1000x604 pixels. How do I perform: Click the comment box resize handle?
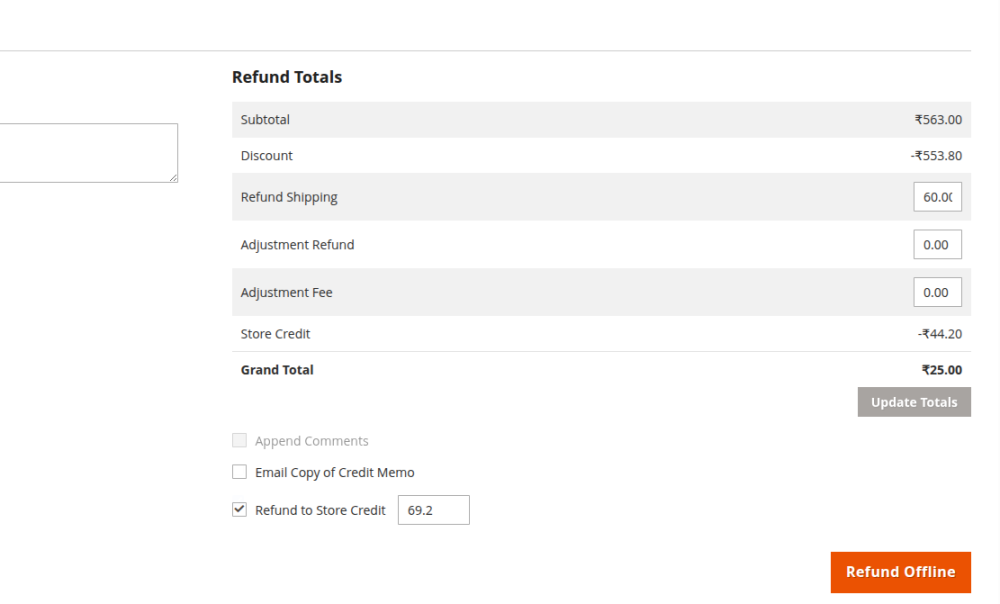[x=173, y=178]
